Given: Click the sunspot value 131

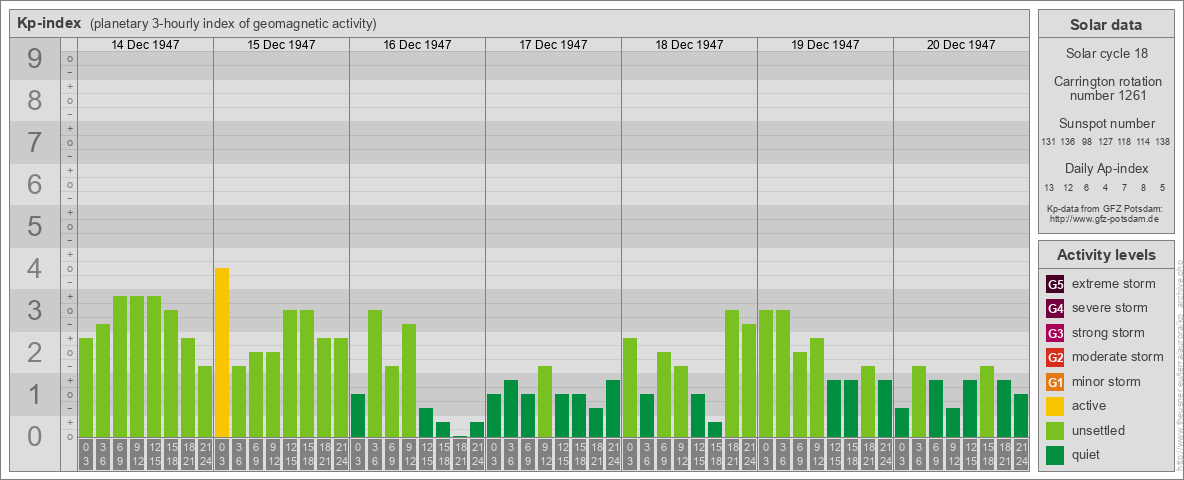Looking at the screenshot, I should click(x=1048, y=142).
